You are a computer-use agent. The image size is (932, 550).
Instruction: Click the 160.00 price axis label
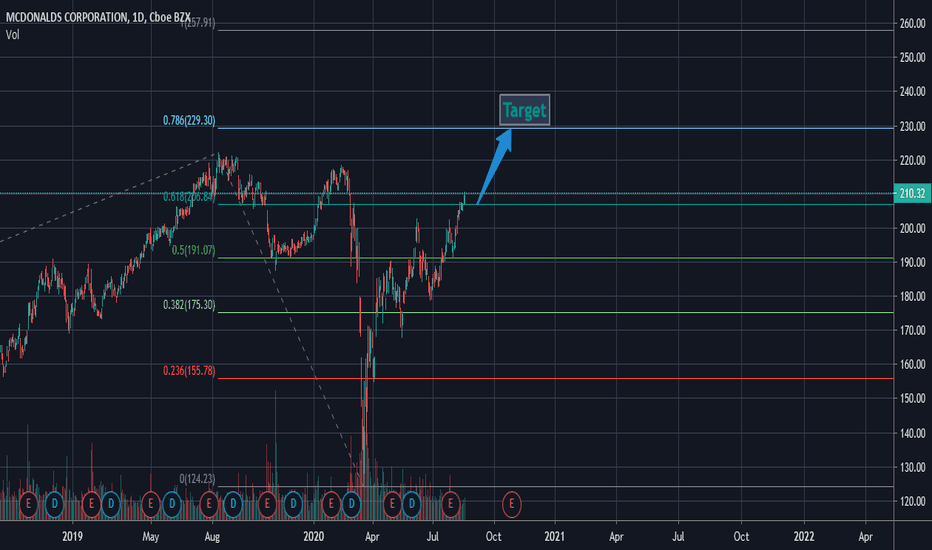(912, 364)
